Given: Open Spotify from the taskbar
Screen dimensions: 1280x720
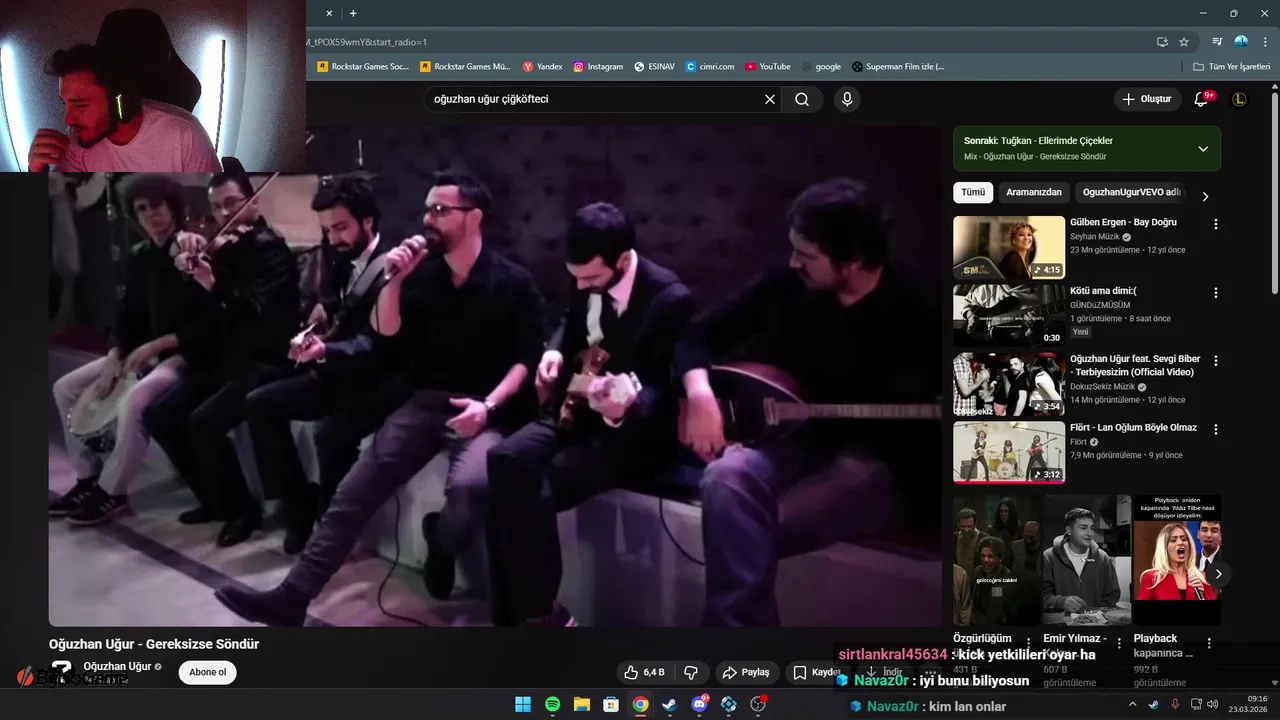Looking at the screenshot, I should pos(552,704).
